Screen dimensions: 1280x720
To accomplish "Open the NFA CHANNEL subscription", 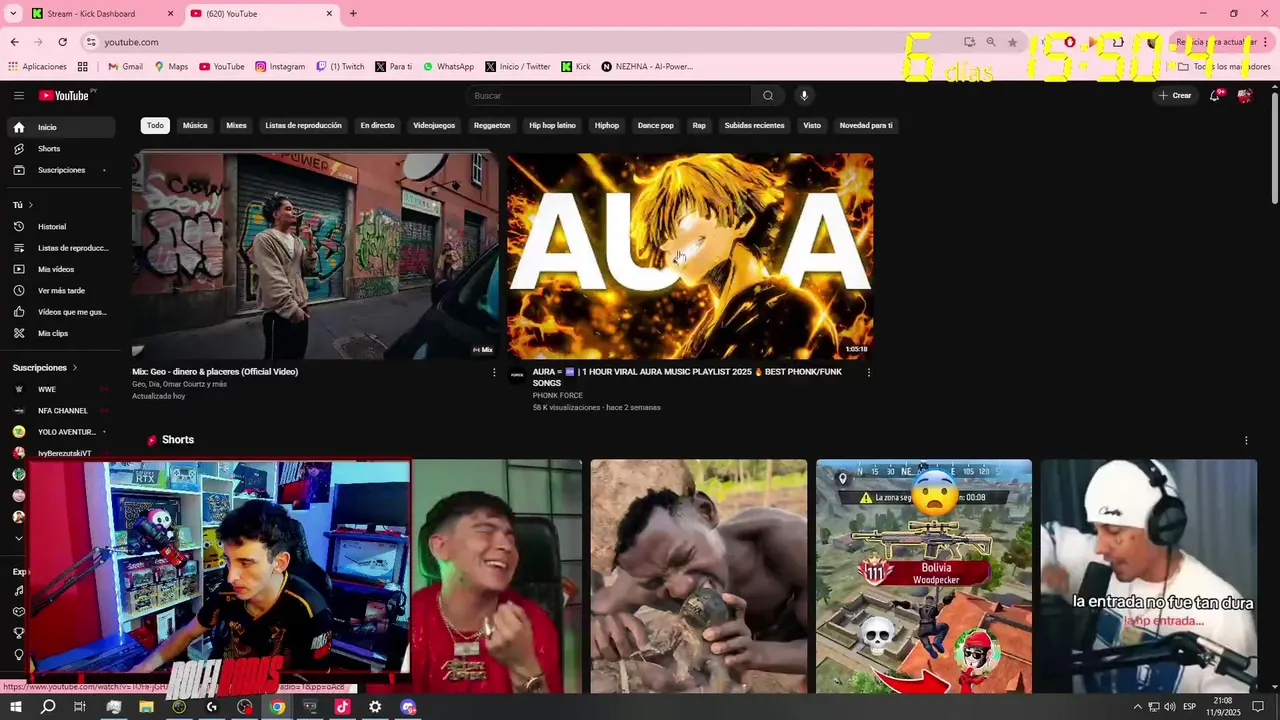I will pyautogui.click(x=61, y=410).
